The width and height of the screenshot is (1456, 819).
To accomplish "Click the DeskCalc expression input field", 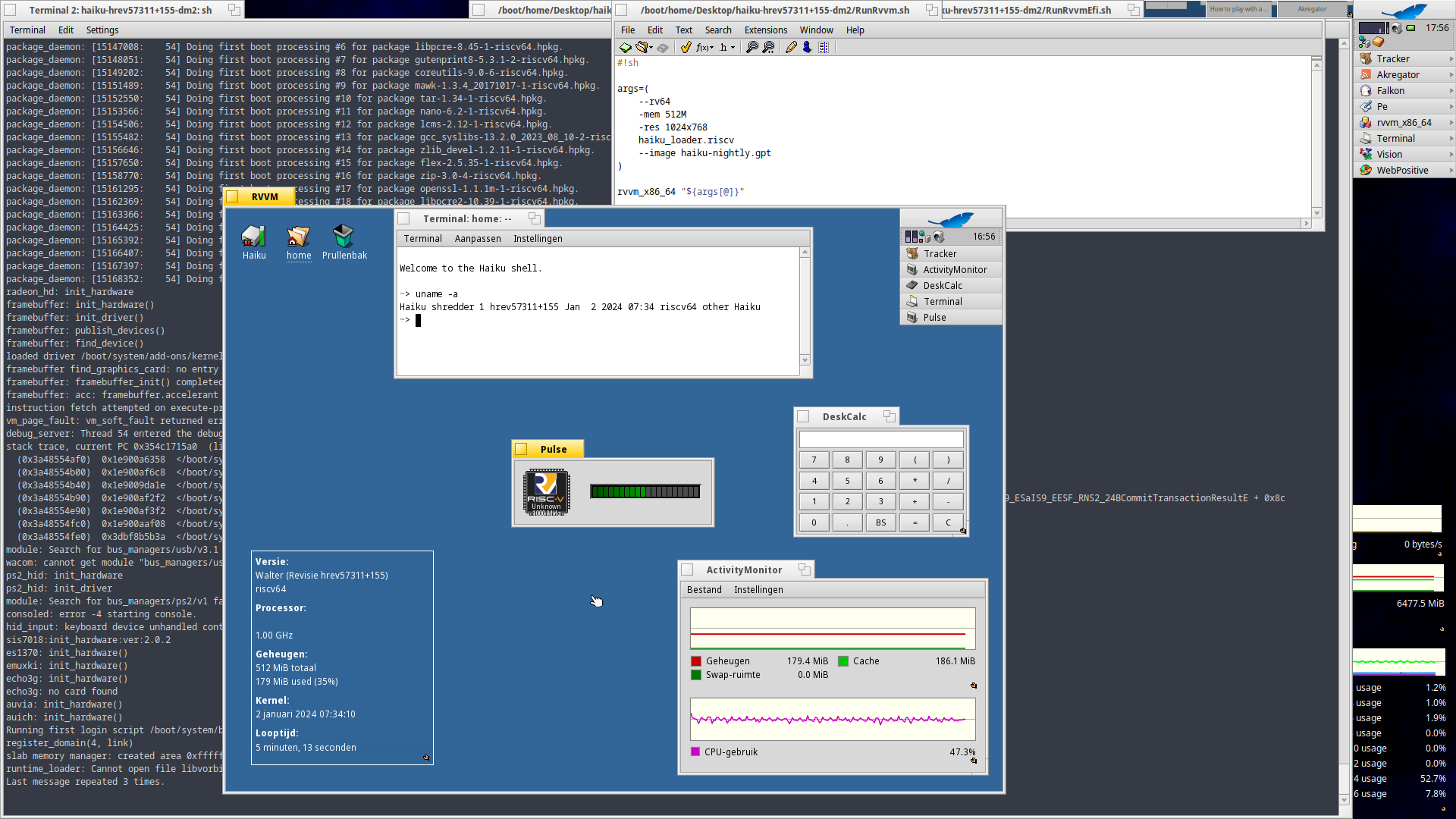I will click(x=881, y=439).
